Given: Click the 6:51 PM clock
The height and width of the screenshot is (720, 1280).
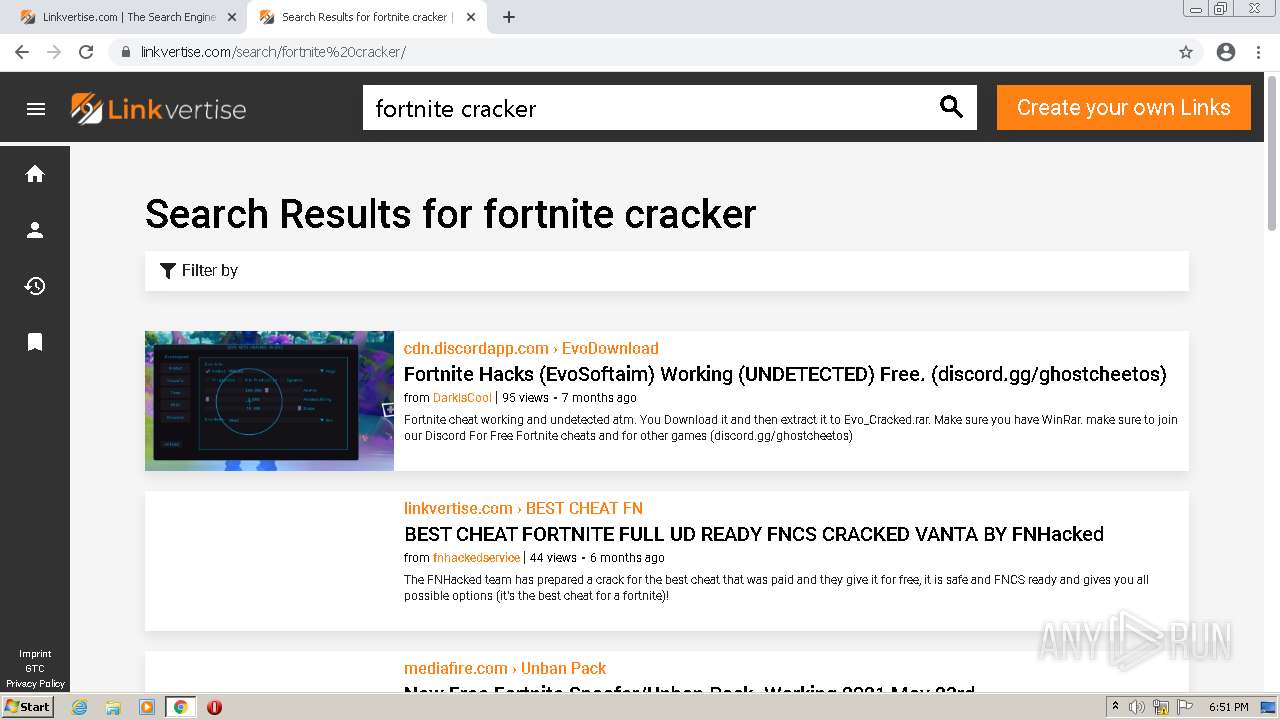Looking at the screenshot, I should (1228, 707).
